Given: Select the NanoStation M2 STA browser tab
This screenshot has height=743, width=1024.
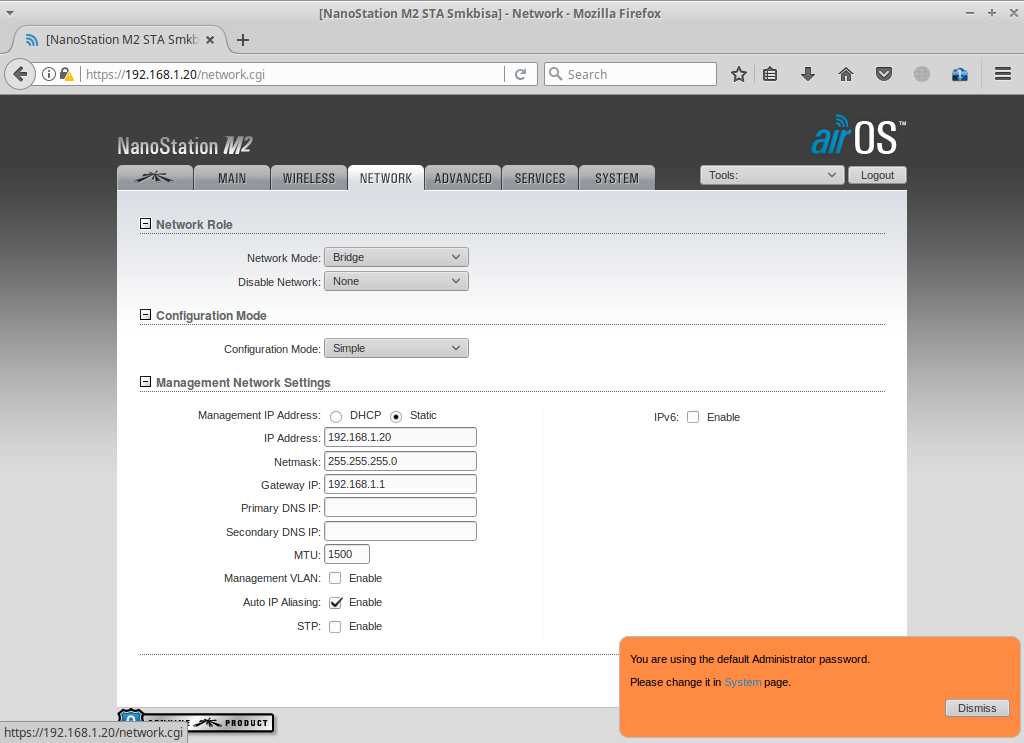Looking at the screenshot, I should [120, 40].
